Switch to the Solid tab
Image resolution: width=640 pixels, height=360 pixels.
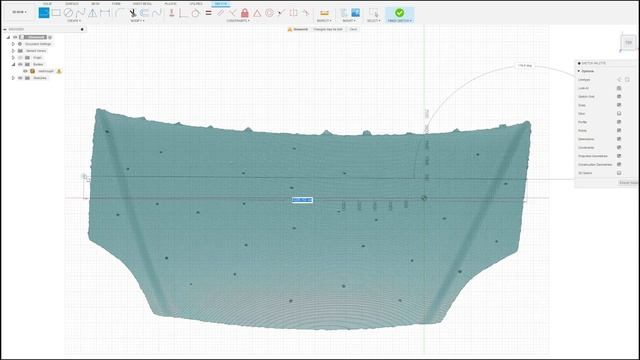pyautogui.click(x=47, y=4)
